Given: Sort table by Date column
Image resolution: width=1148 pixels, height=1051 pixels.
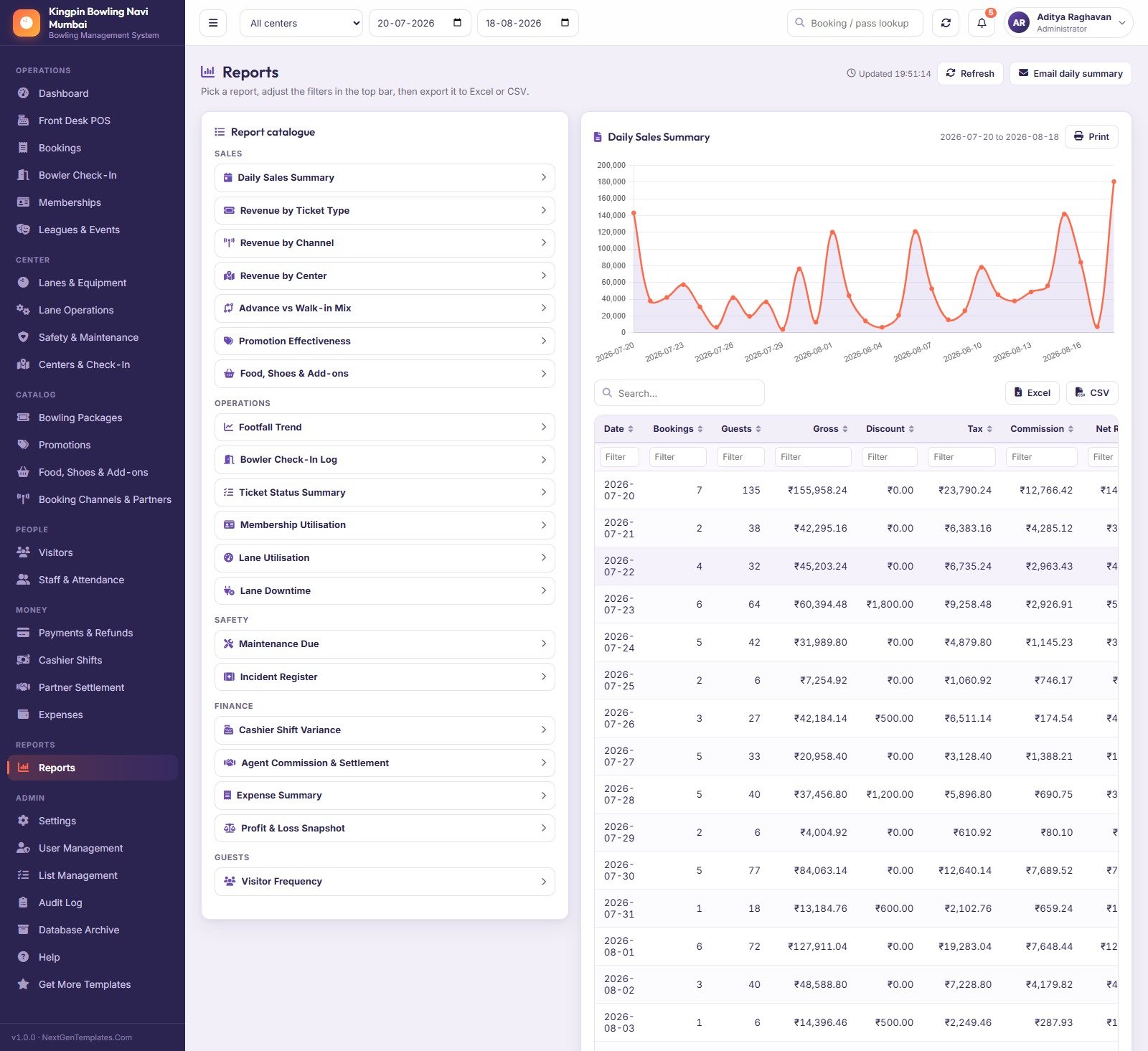Looking at the screenshot, I should tap(618, 429).
